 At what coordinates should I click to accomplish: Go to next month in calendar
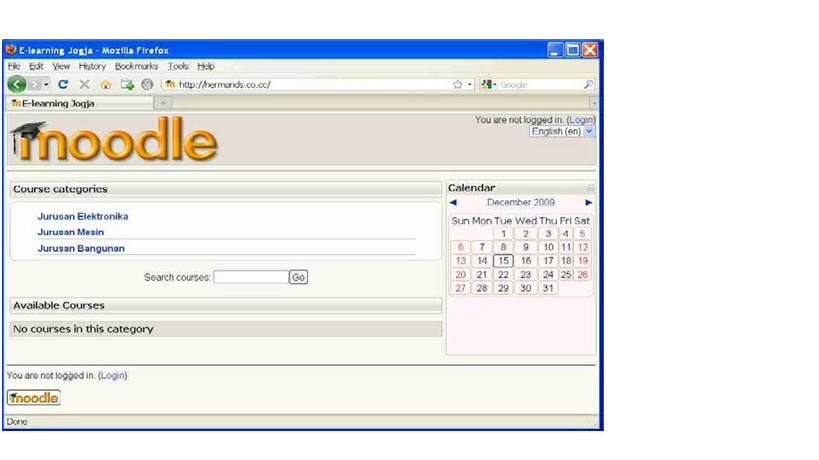589,203
